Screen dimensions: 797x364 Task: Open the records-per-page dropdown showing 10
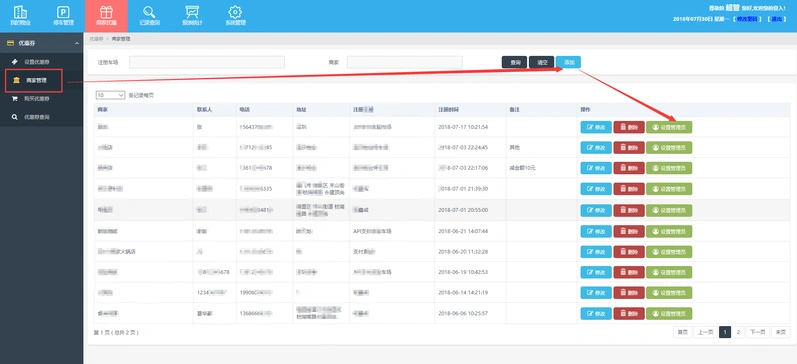pyautogui.click(x=110, y=95)
